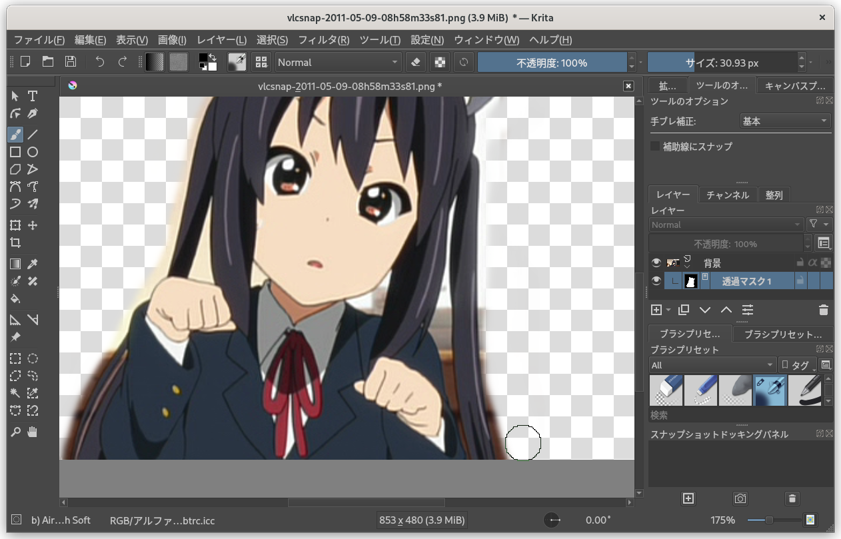Screen dimensions: 841x539
Task: Toggle alpha inheritance on 背景 layer
Action: [813, 263]
